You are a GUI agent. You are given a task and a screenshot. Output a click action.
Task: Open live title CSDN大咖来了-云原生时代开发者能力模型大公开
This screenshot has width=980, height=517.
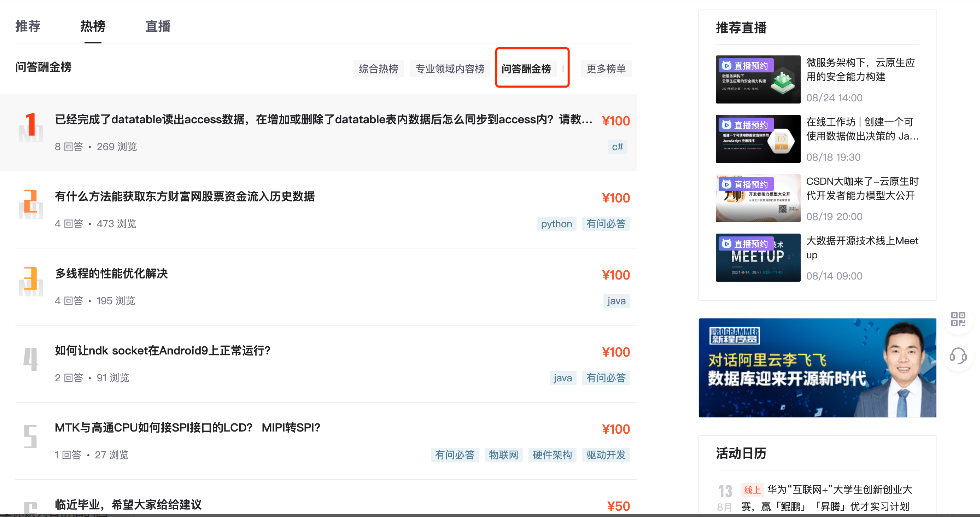coord(862,188)
